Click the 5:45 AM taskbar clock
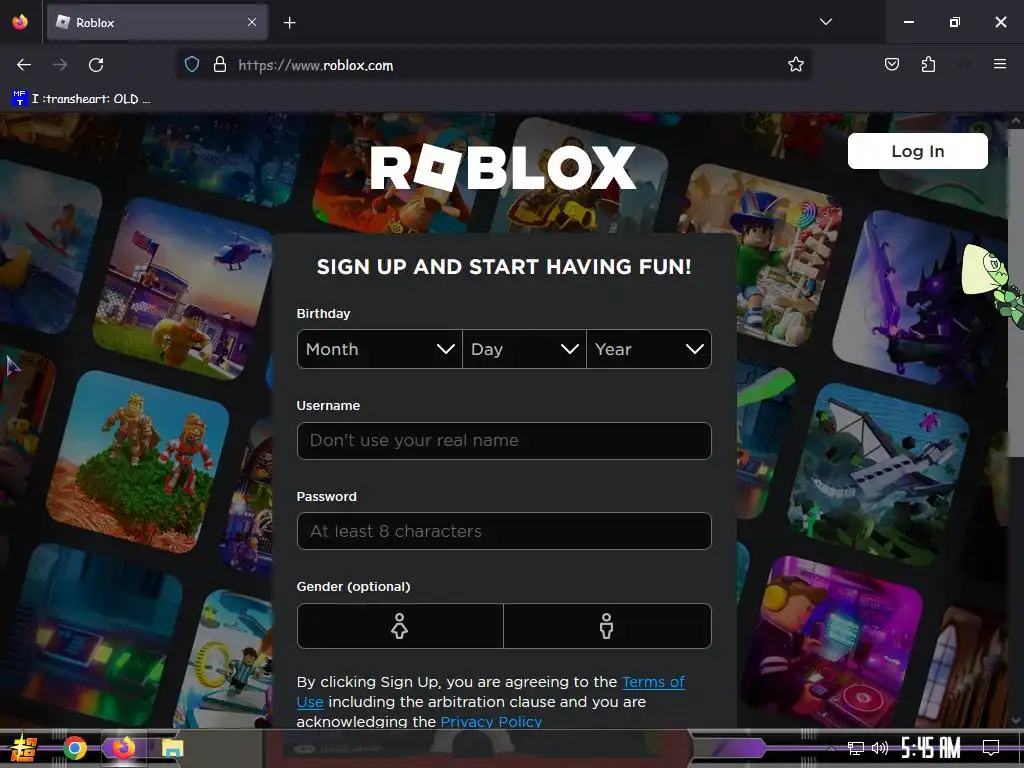The height and width of the screenshot is (768, 1024). (931, 748)
